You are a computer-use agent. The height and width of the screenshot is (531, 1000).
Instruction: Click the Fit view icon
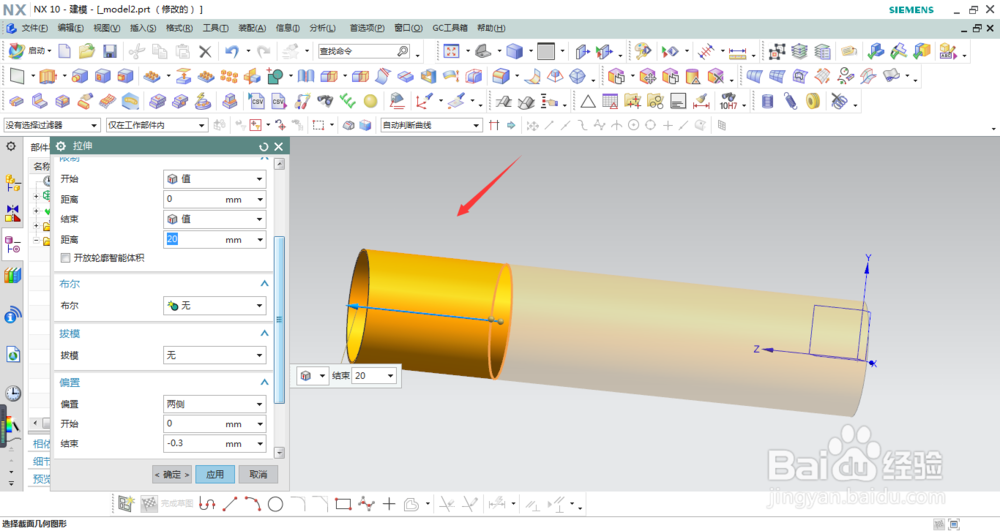pos(452,51)
